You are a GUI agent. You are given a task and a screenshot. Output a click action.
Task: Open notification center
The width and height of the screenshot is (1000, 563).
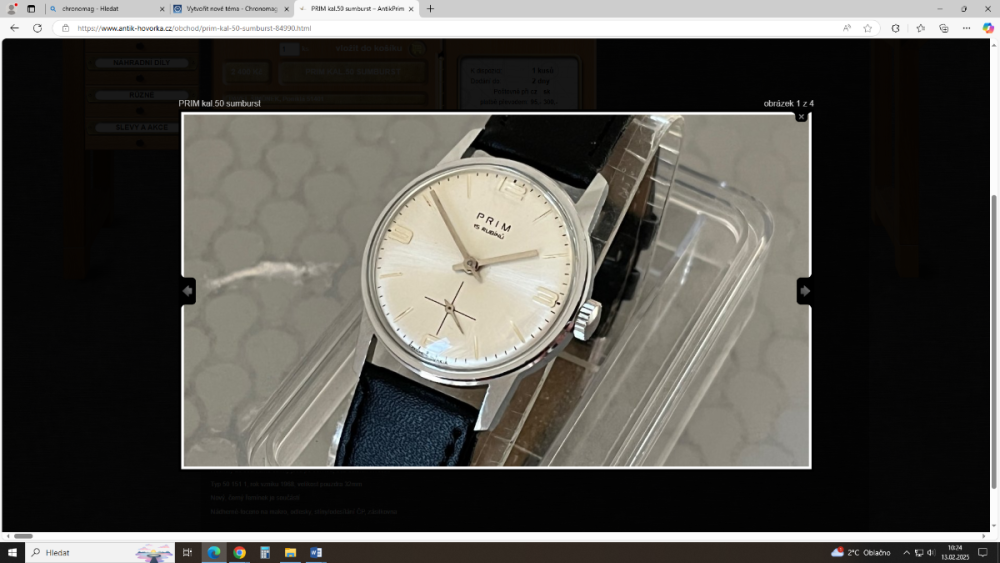pos(983,552)
